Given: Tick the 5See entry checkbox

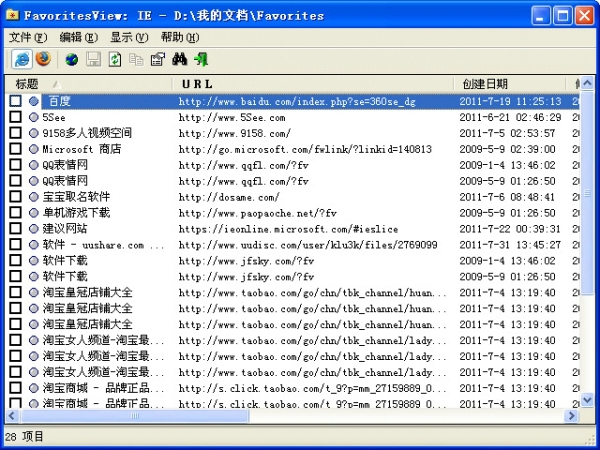Looking at the screenshot, I should click(15, 117).
